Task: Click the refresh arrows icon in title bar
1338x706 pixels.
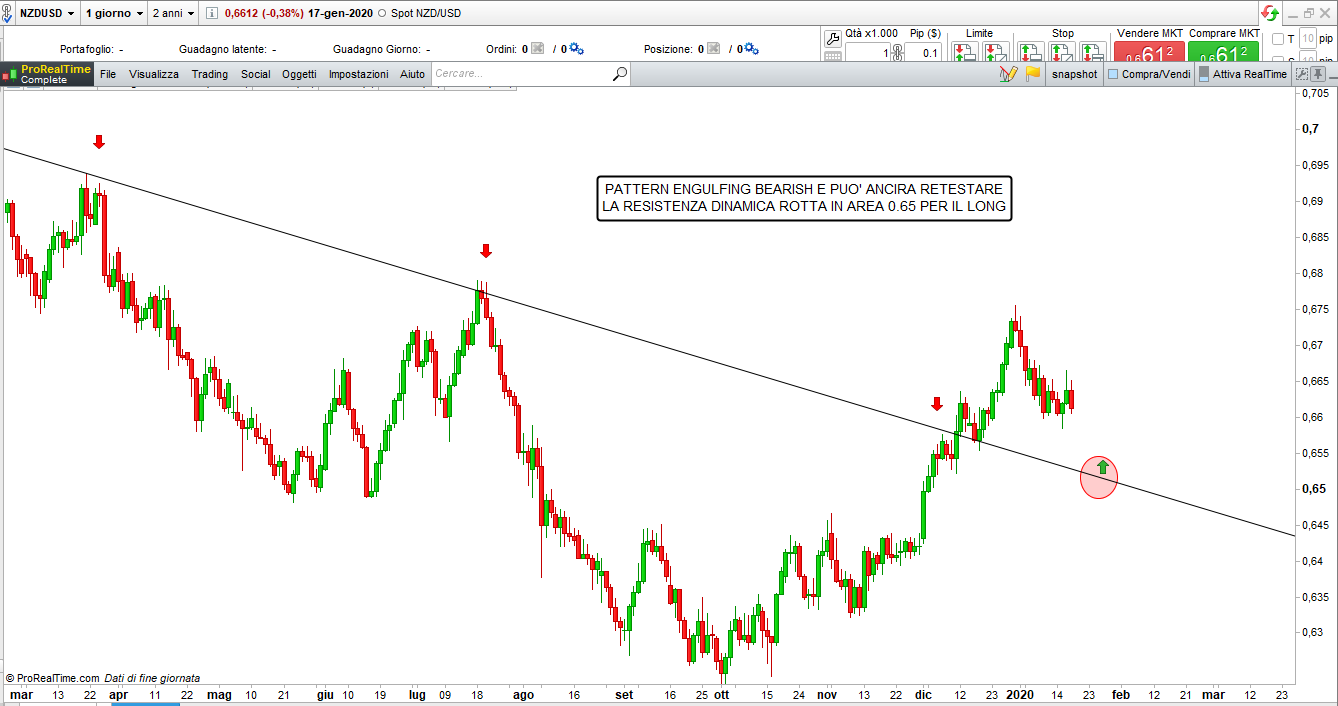Action: (x=1269, y=13)
